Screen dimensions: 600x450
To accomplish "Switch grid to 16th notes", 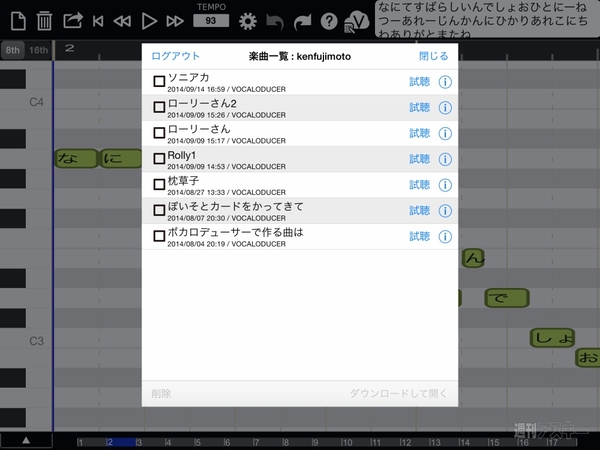I will pyautogui.click(x=38, y=50).
